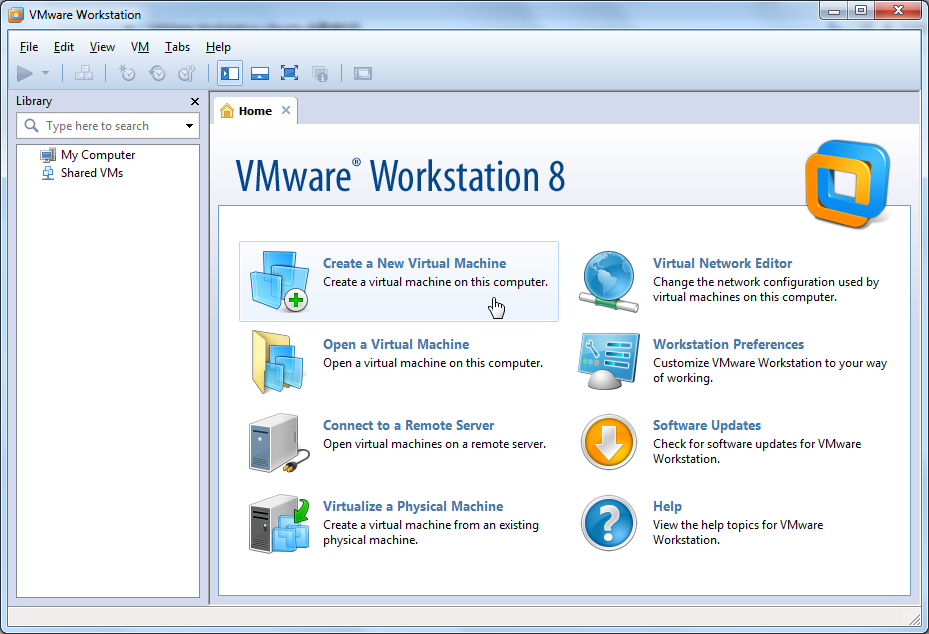The image size is (929, 634).
Task: Click the server tower icon for Remote Server
Action: click(x=278, y=443)
